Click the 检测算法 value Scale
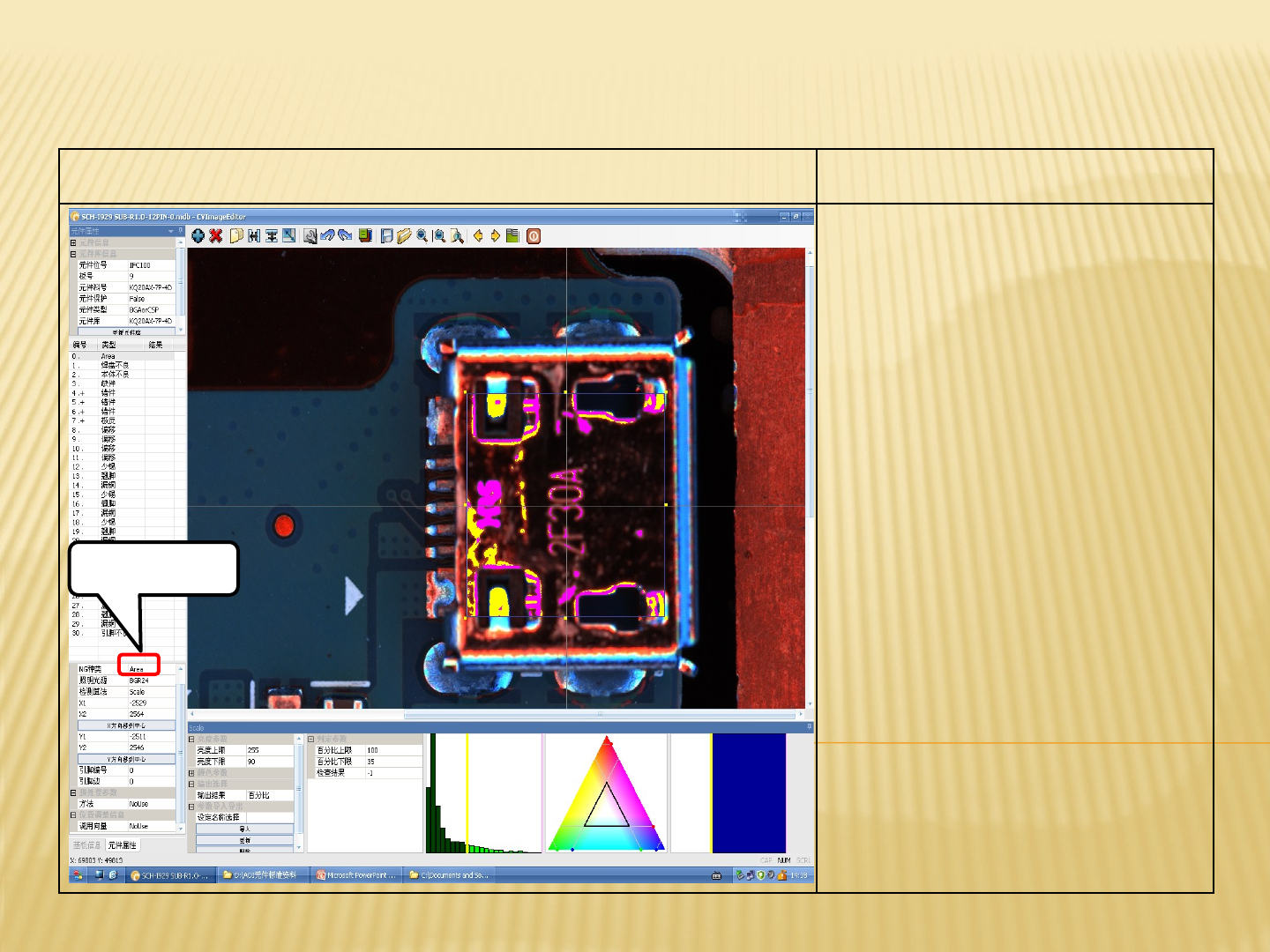 point(152,692)
